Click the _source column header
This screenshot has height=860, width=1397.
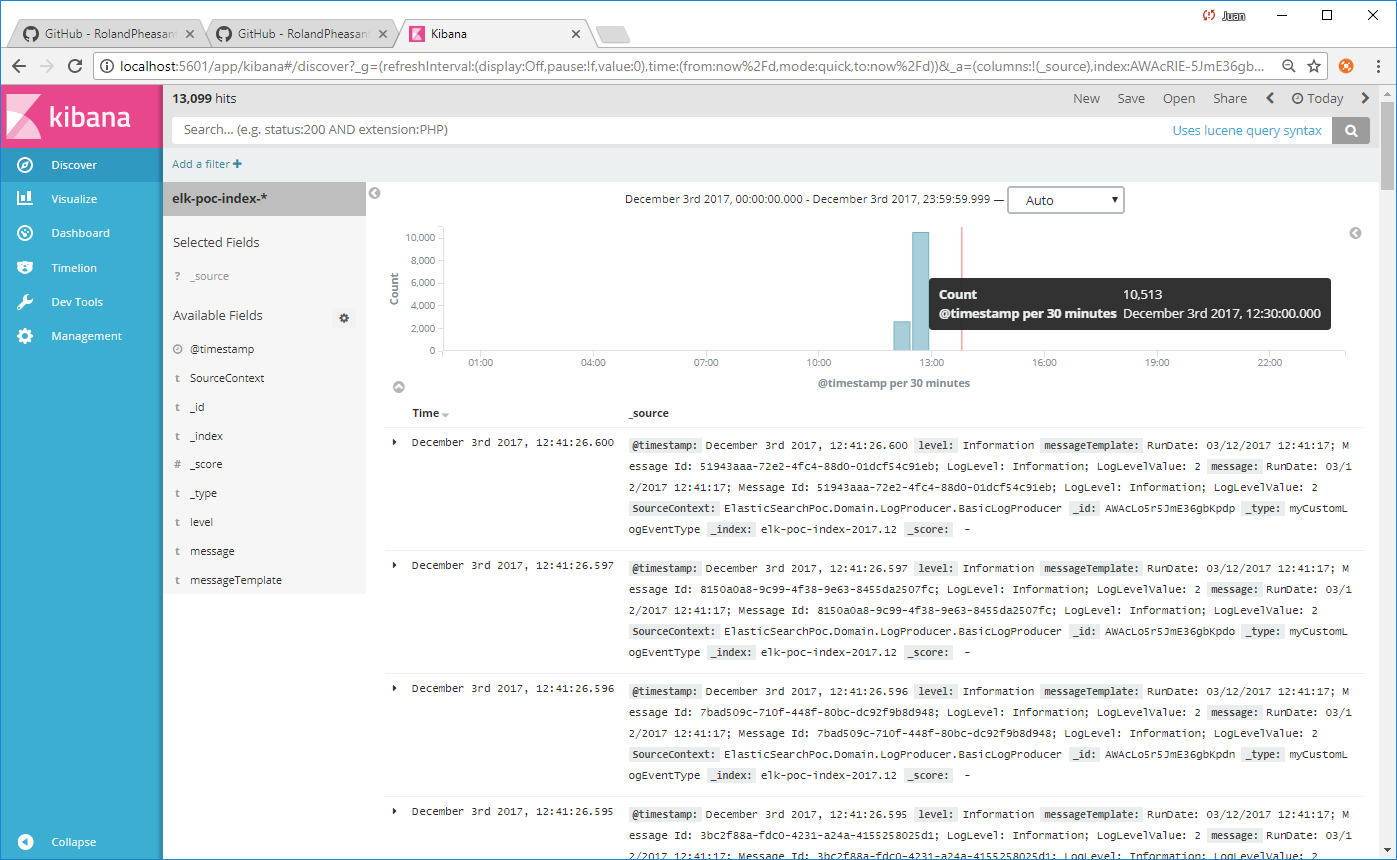click(x=648, y=413)
